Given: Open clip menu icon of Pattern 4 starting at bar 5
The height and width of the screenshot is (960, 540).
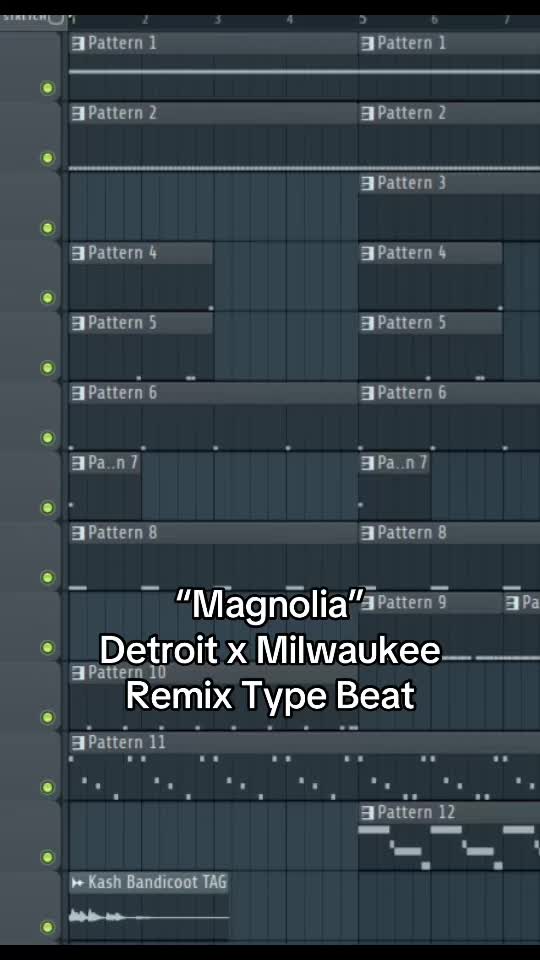Looking at the screenshot, I should point(367,253).
